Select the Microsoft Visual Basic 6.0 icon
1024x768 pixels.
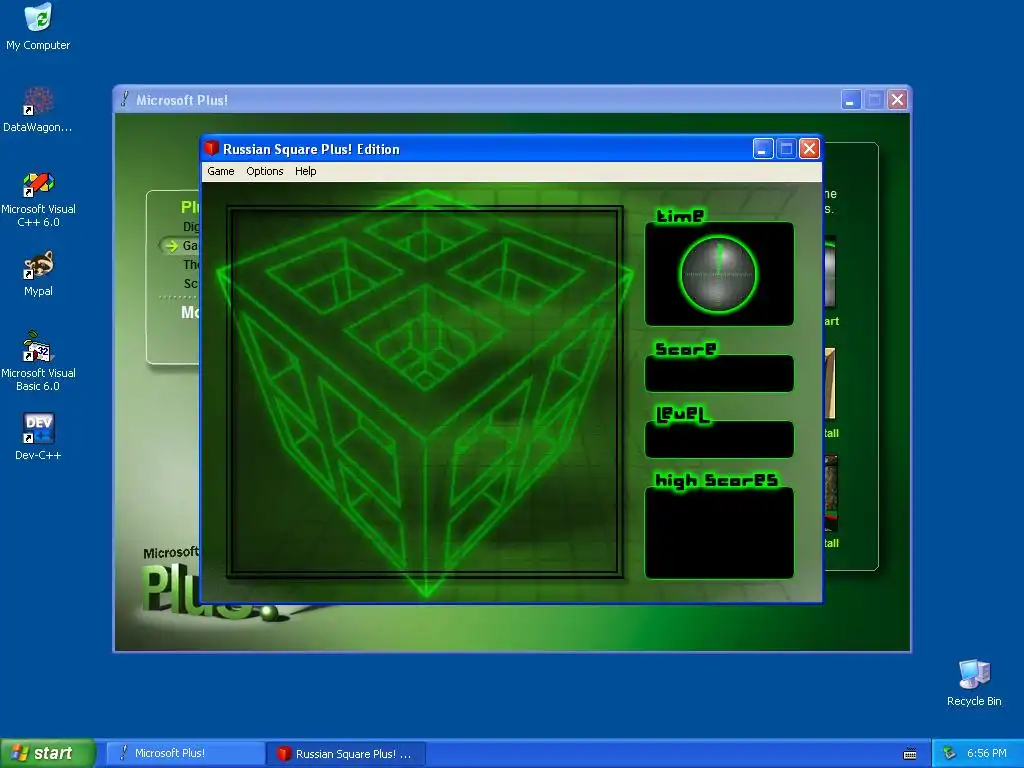click(38, 361)
